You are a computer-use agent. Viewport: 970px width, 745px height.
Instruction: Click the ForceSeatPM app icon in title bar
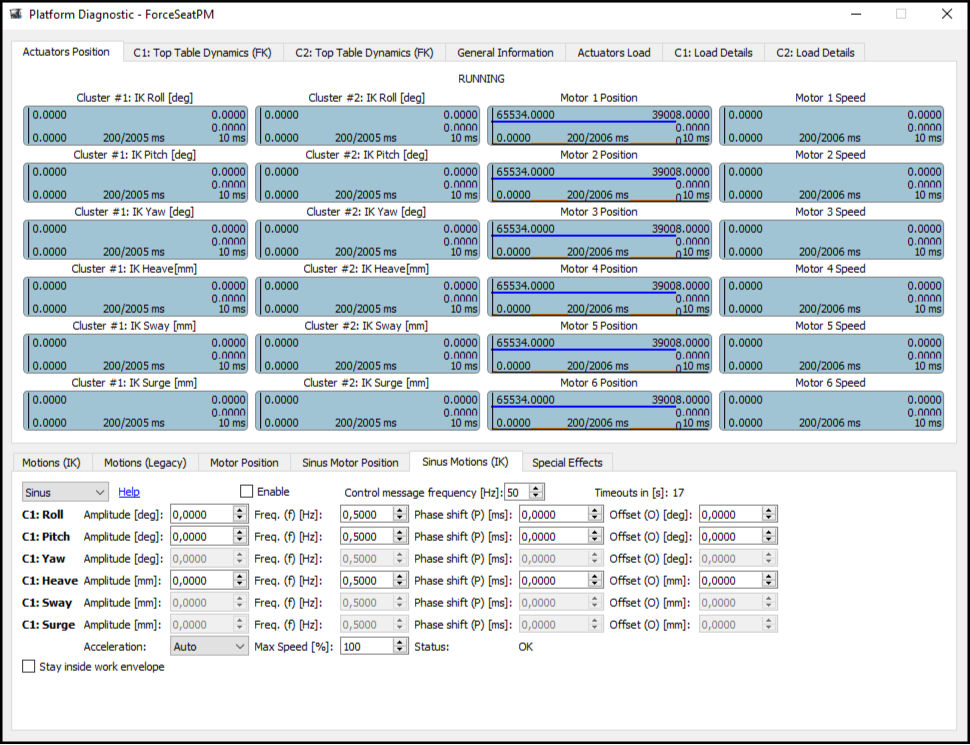tap(16, 14)
